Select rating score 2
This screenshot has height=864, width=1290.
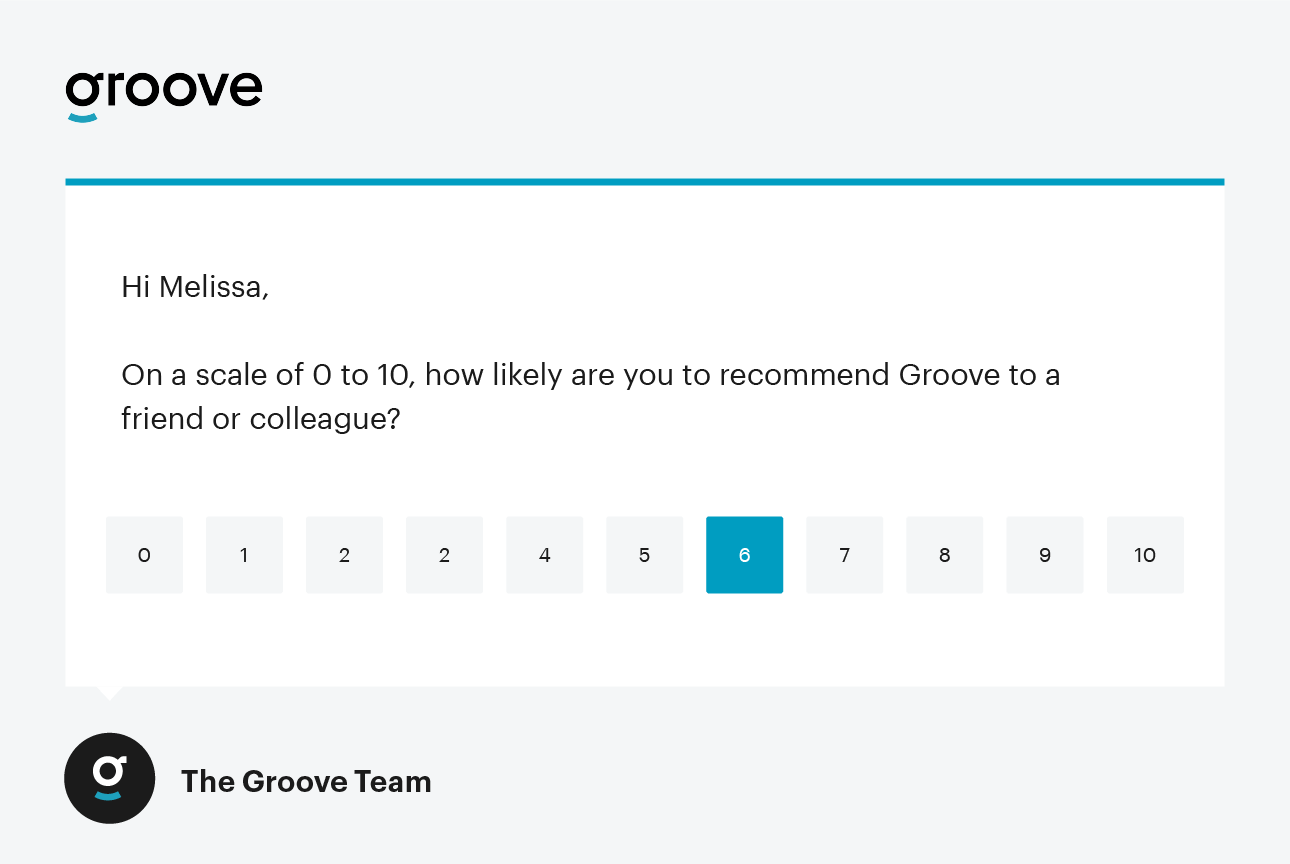[344, 555]
